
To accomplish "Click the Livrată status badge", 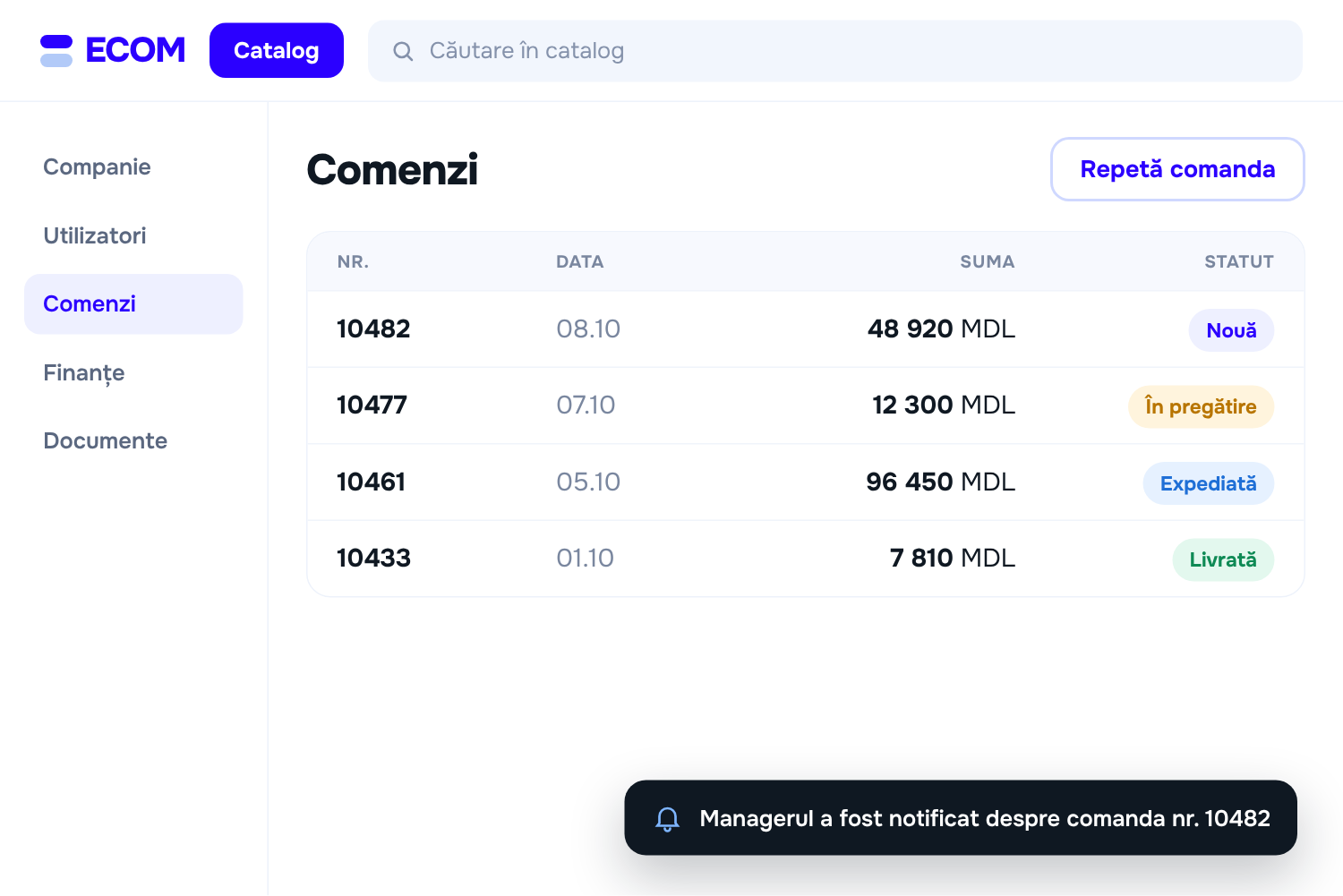I will [x=1223, y=560].
